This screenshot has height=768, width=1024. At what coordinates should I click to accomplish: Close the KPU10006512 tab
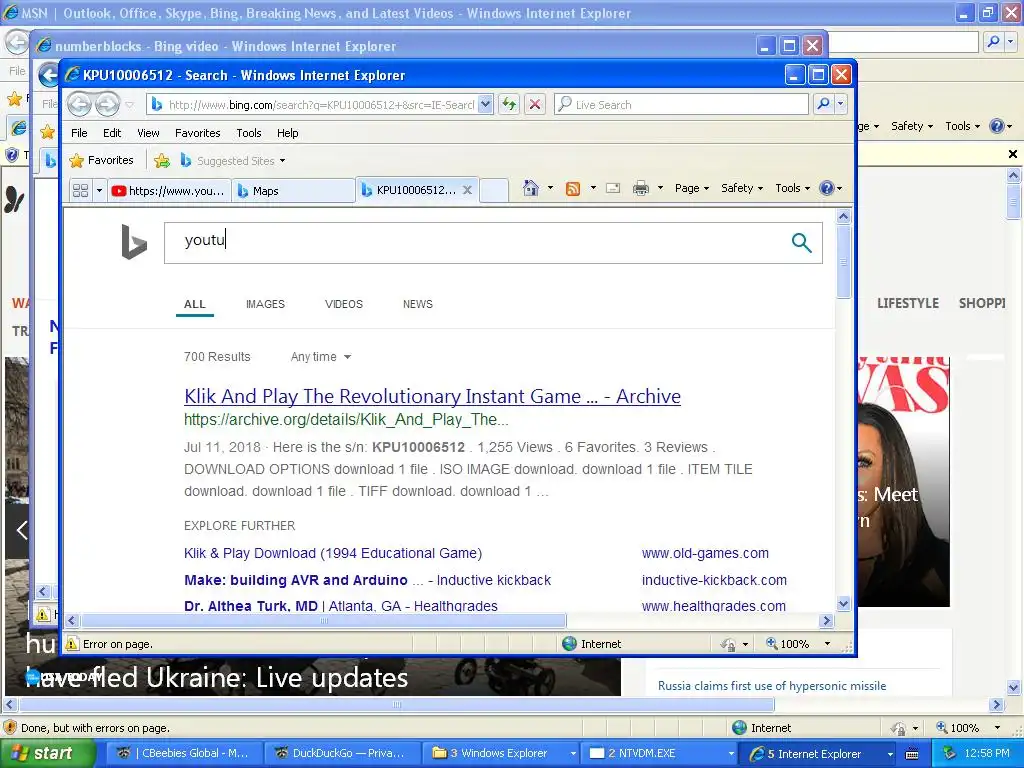click(468, 190)
